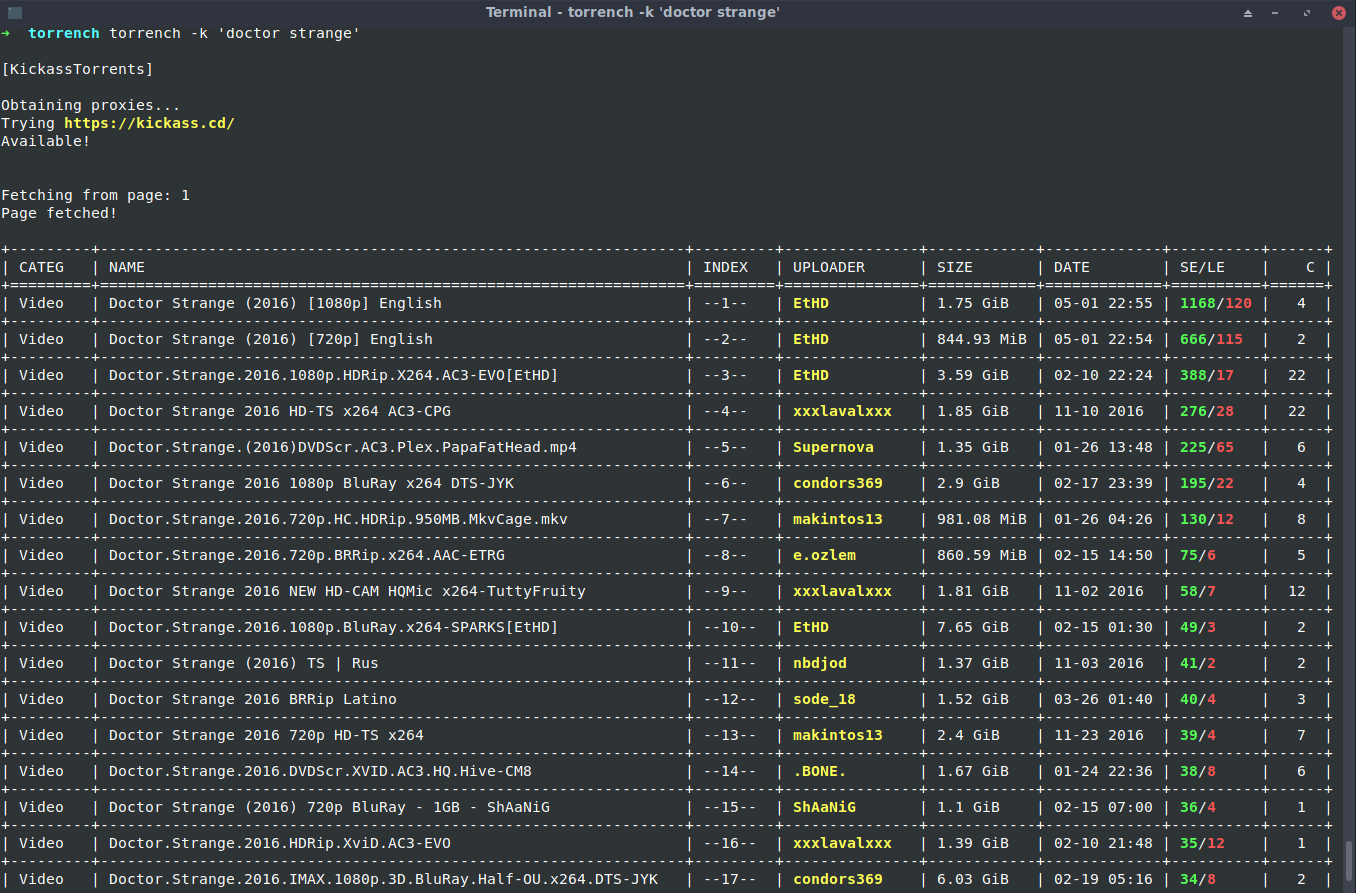Image resolution: width=1356 pixels, height=893 pixels.
Task: Click uploader '.BONE.'
Action: (x=820, y=771)
